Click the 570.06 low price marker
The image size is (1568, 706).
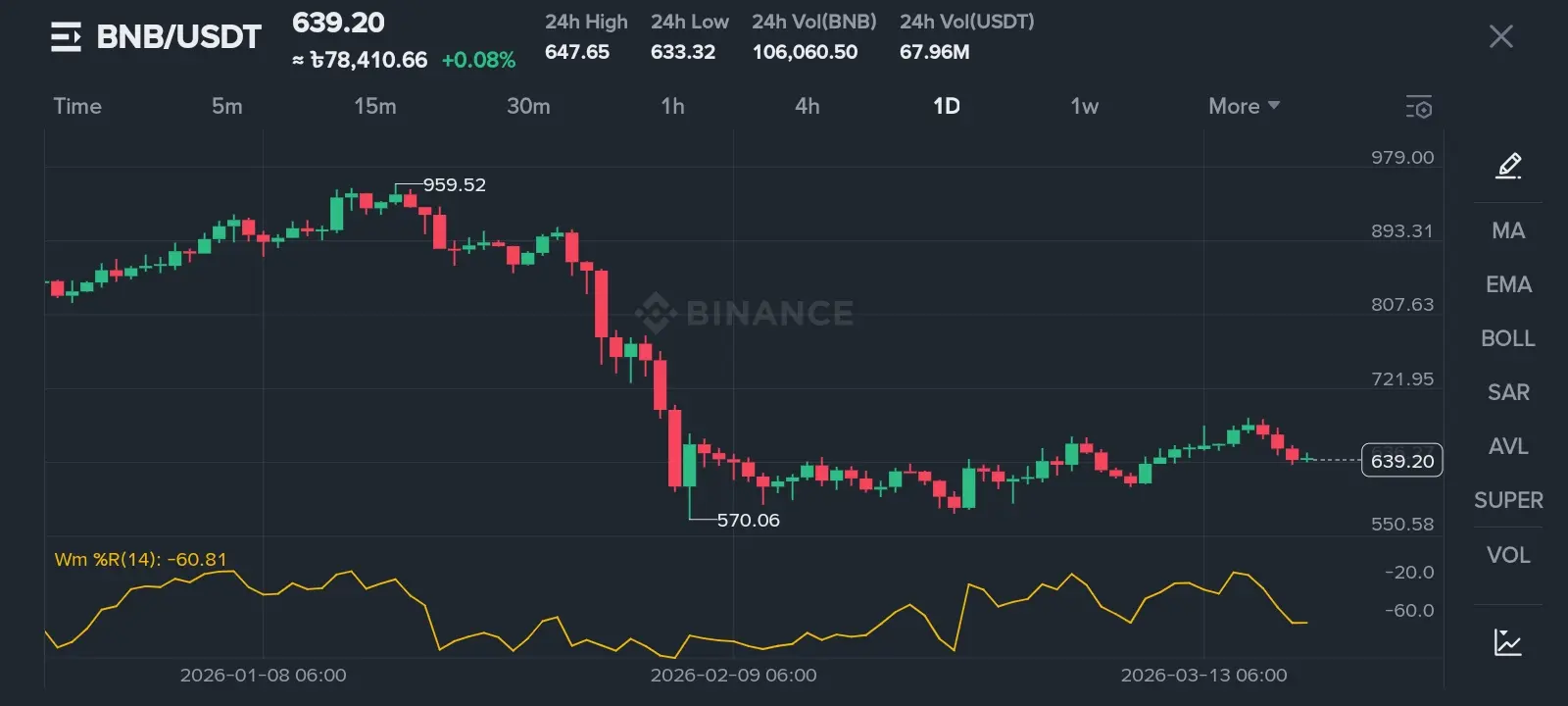click(749, 521)
